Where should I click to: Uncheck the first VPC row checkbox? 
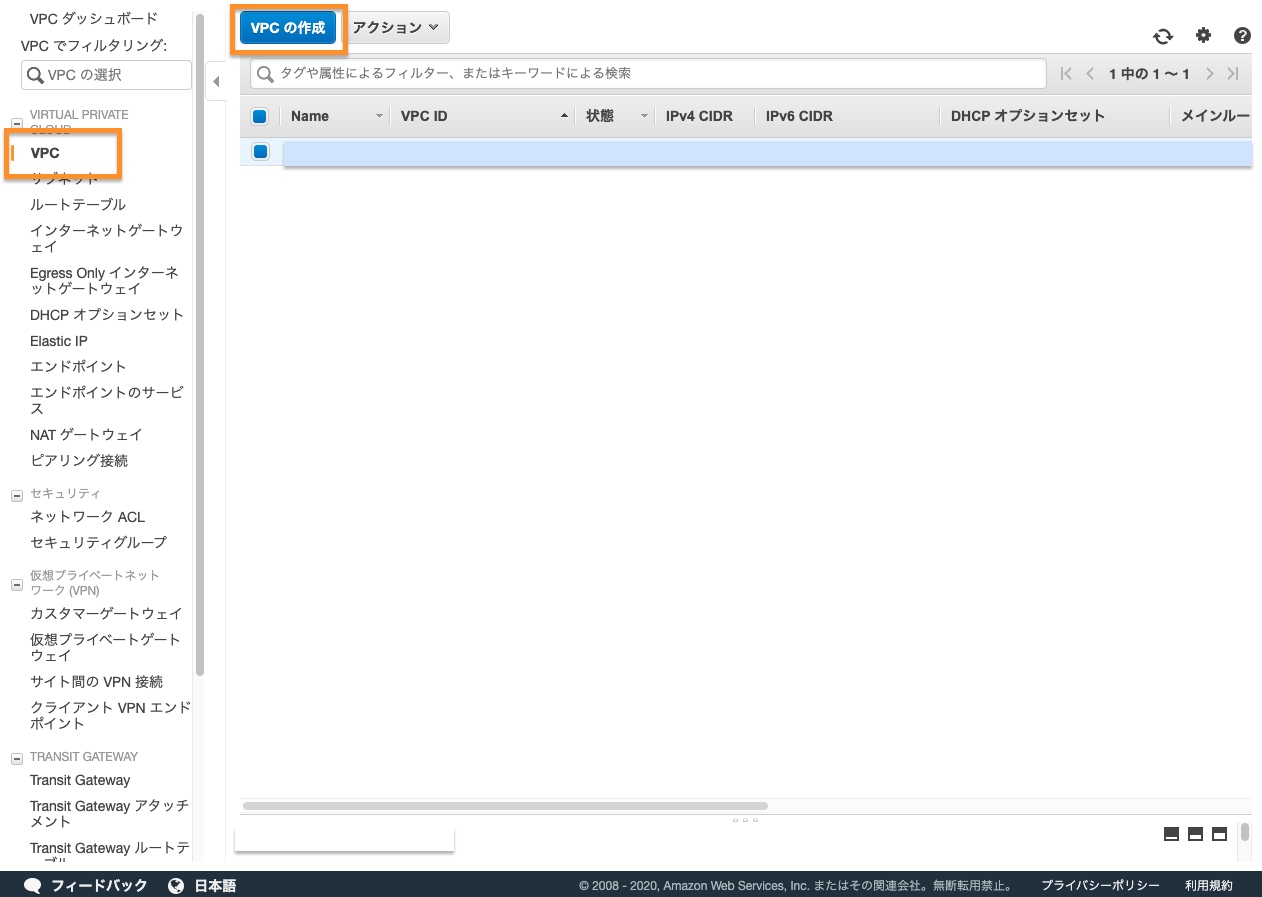pyautogui.click(x=260, y=152)
